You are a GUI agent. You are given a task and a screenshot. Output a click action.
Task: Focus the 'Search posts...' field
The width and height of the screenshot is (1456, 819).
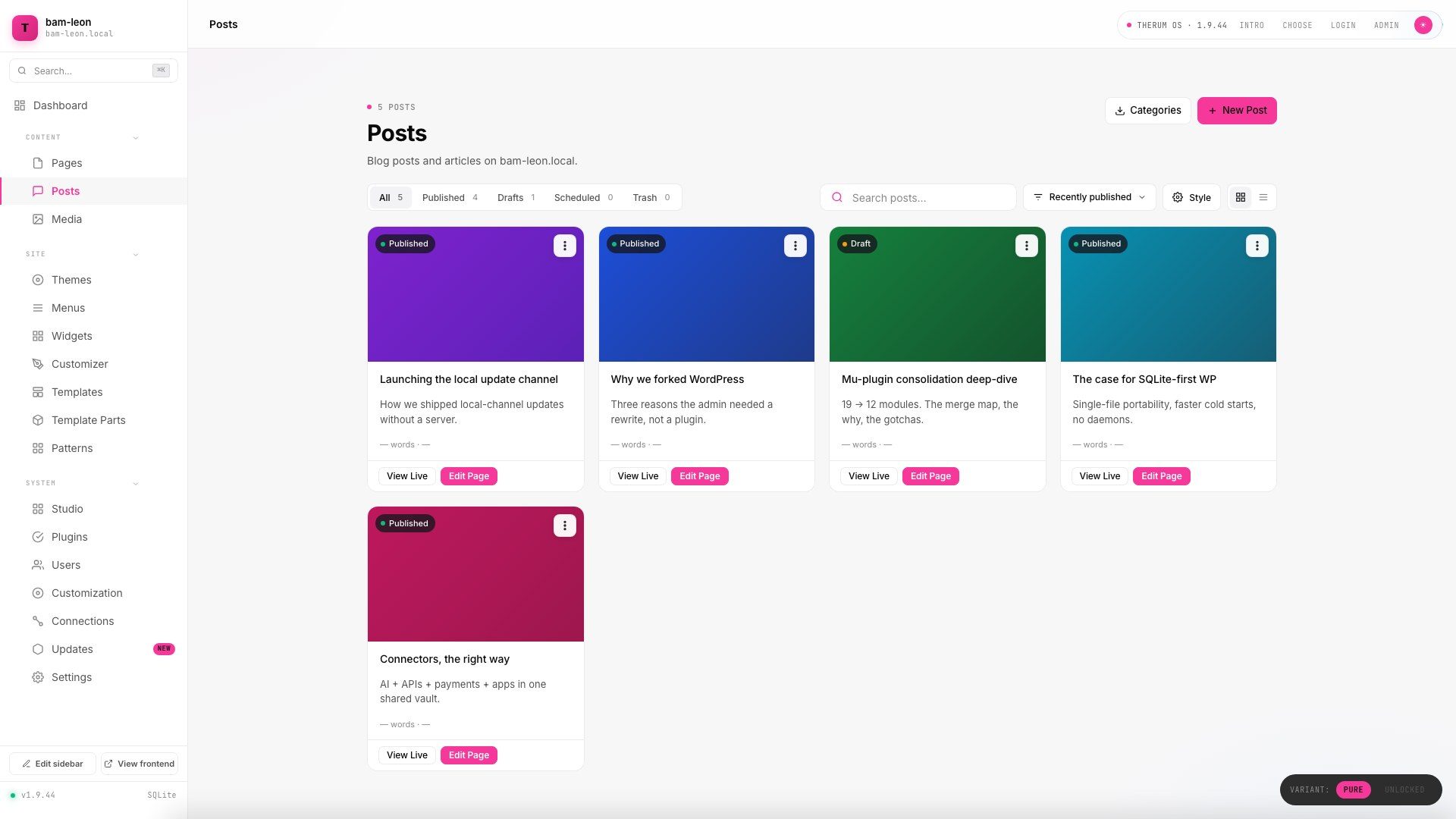(x=918, y=197)
